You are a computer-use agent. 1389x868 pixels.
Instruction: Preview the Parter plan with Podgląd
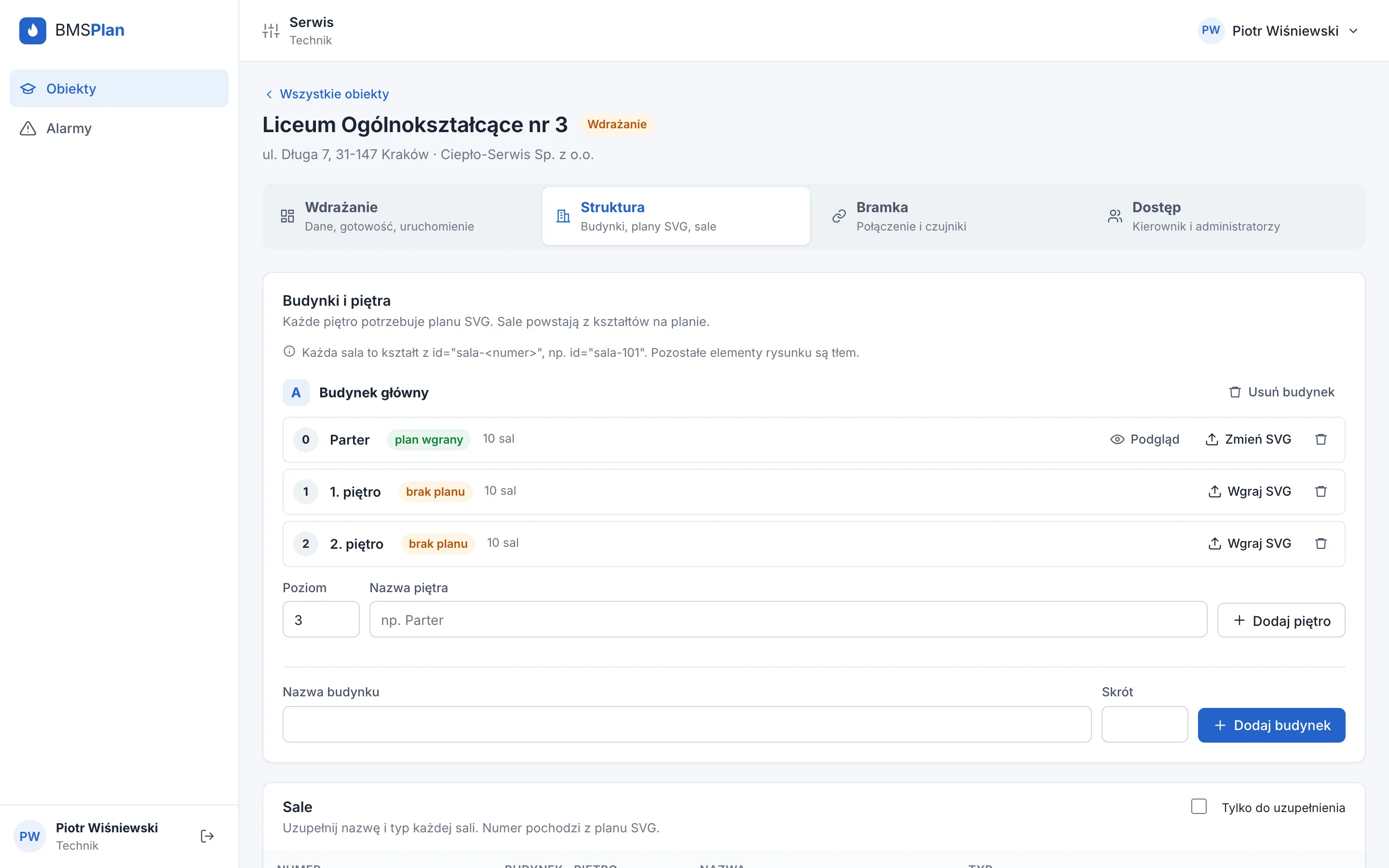[1144, 439]
